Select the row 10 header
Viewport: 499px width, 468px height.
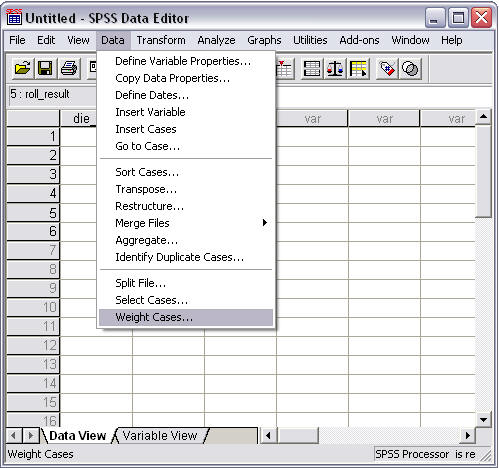(33, 307)
